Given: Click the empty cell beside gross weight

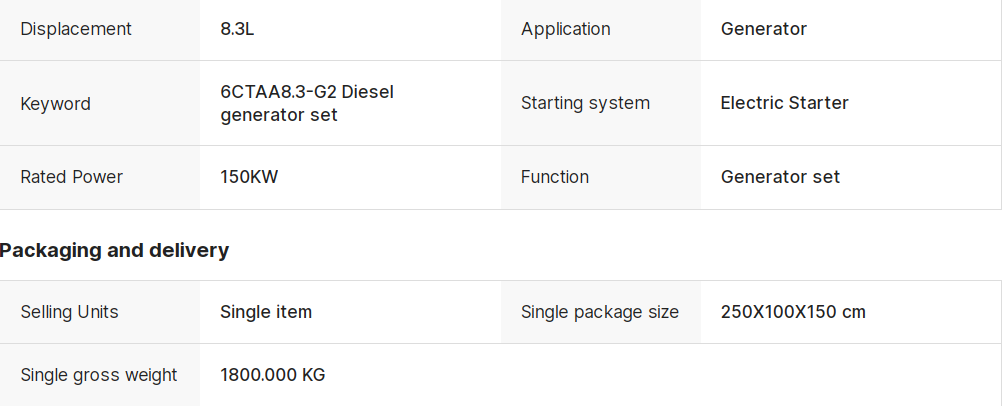Looking at the screenshot, I should [x=751, y=375].
